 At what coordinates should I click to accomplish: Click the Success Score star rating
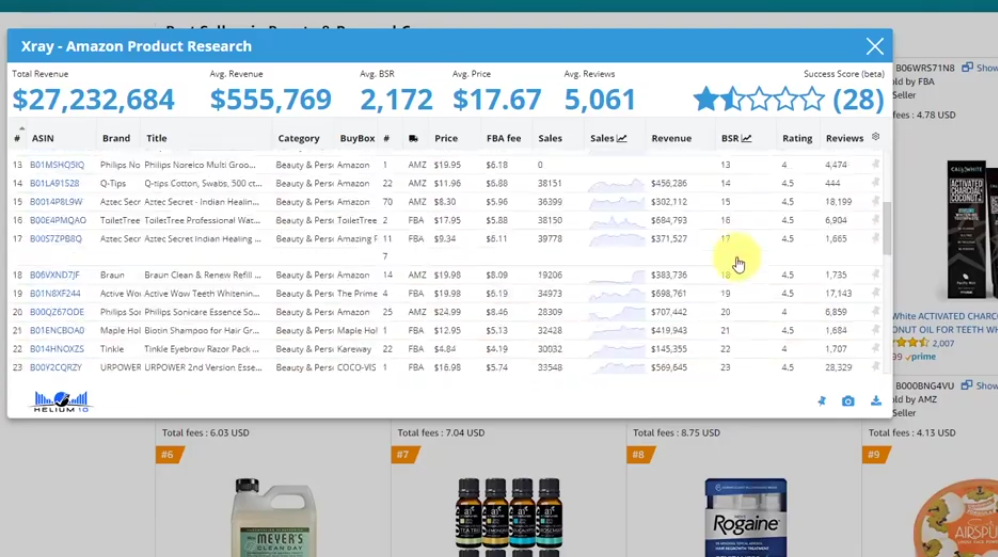[759, 99]
